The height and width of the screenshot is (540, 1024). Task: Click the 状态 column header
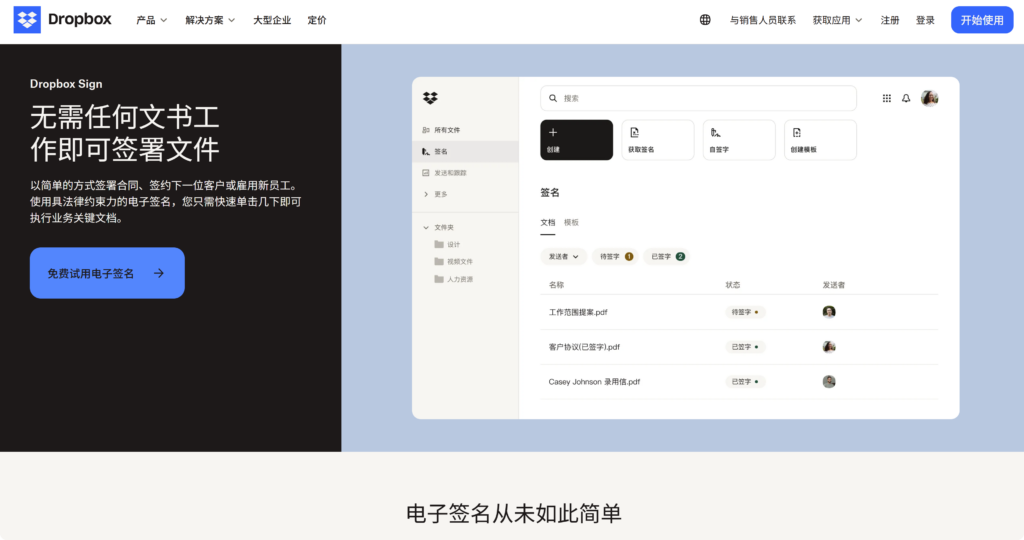733,285
